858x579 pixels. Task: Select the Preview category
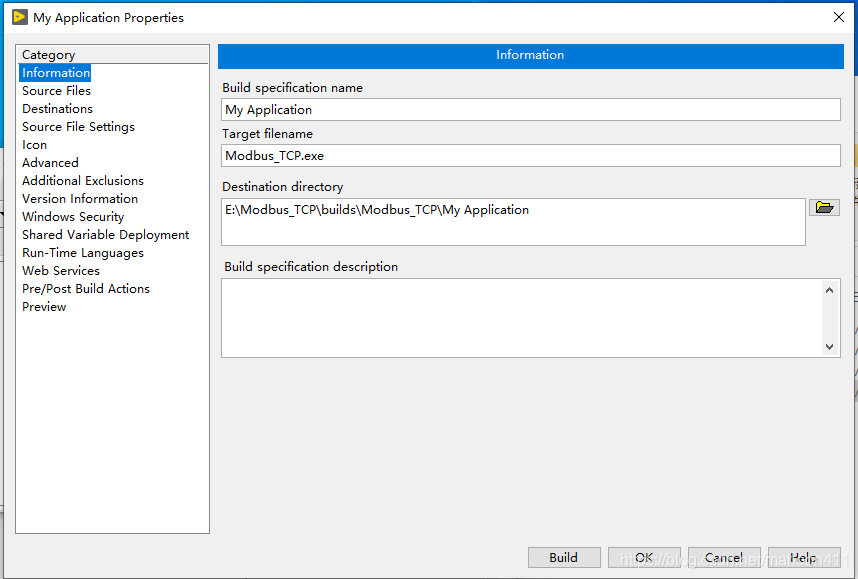[44, 307]
